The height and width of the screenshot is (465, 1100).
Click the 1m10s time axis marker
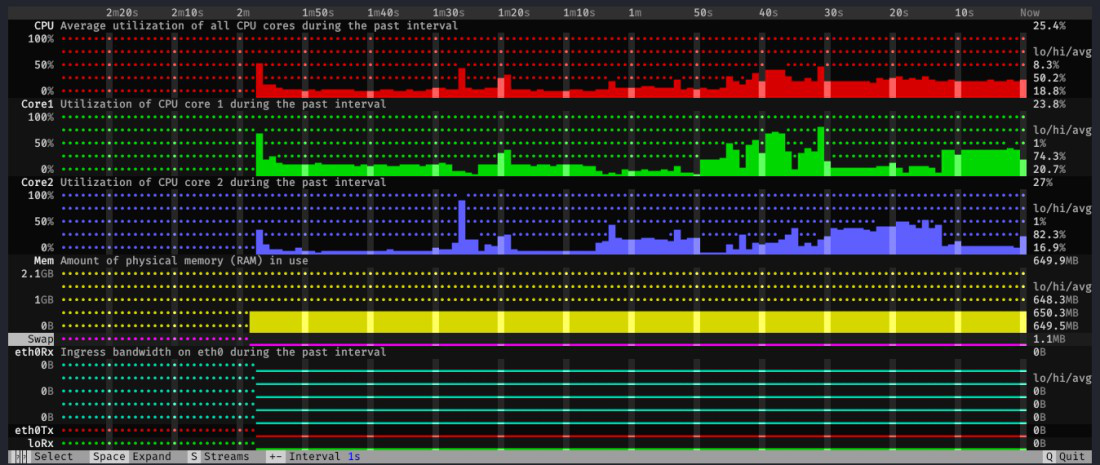coord(579,13)
